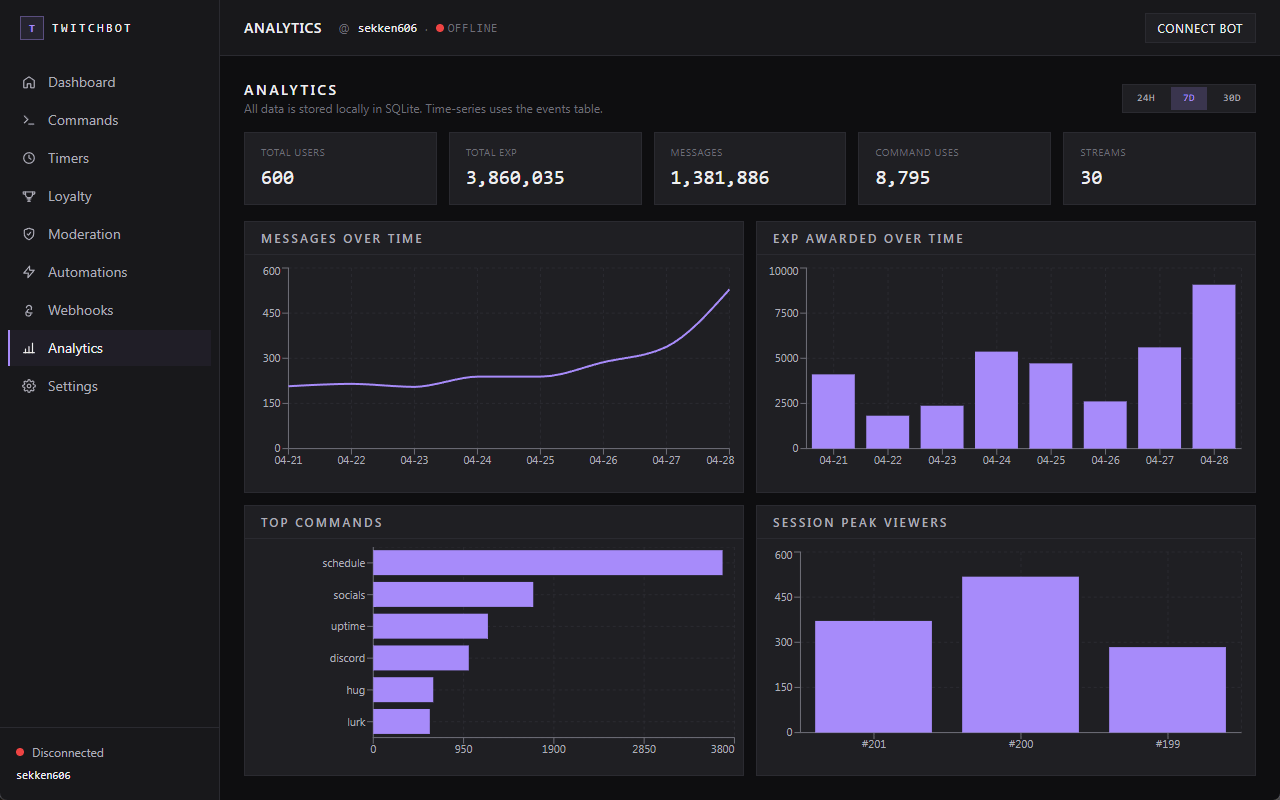1280x800 pixels.
Task: Click the Disconnected status text
Action: tap(68, 752)
